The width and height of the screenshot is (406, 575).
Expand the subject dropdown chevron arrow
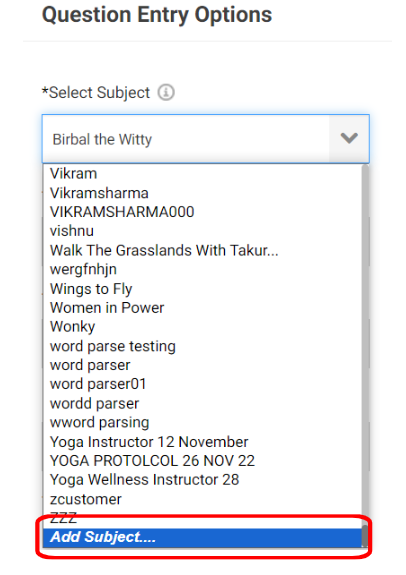coord(349,139)
